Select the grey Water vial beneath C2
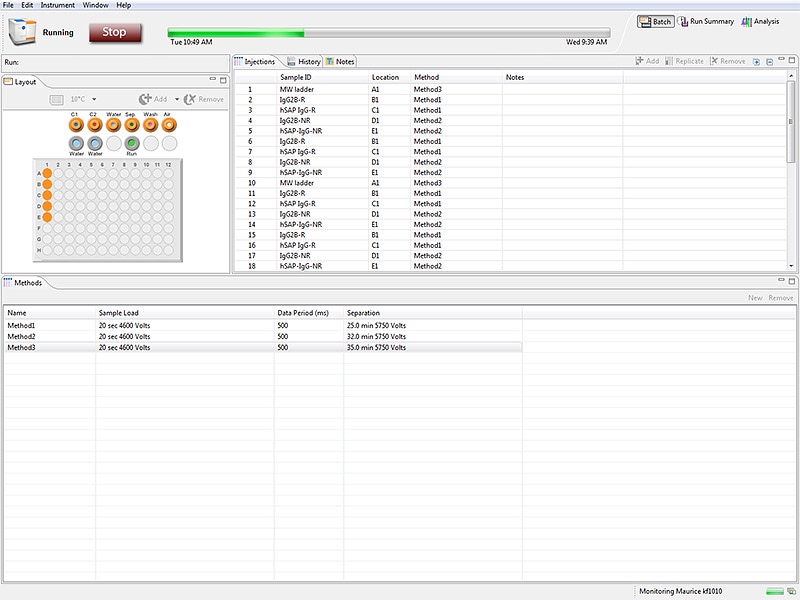Image resolution: width=800 pixels, height=600 pixels. tap(94, 143)
